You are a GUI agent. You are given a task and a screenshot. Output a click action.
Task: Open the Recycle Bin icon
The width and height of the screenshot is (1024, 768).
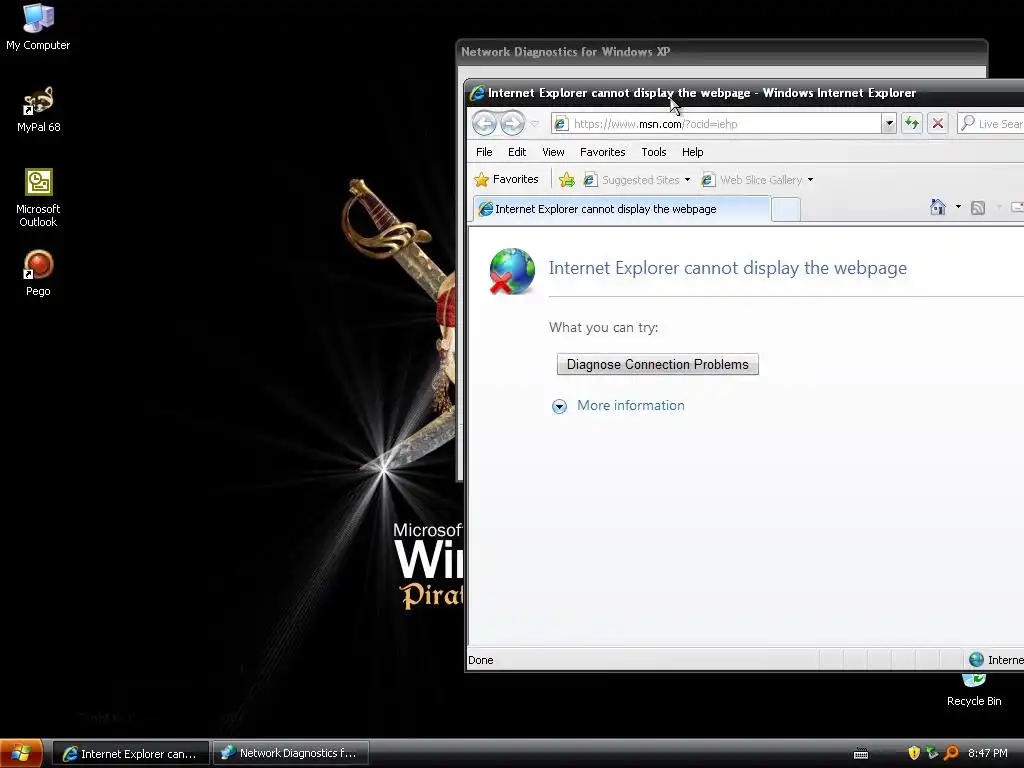click(x=974, y=689)
